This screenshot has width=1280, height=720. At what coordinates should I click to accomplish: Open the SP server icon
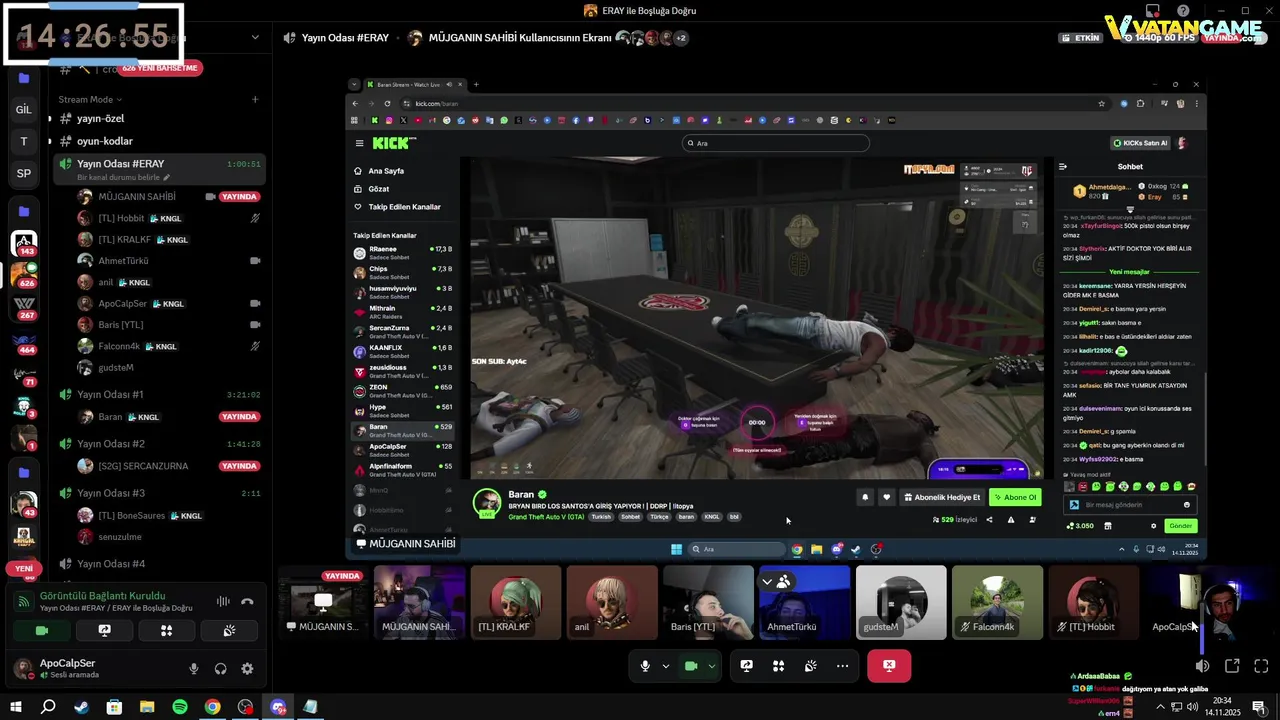point(24,173)
